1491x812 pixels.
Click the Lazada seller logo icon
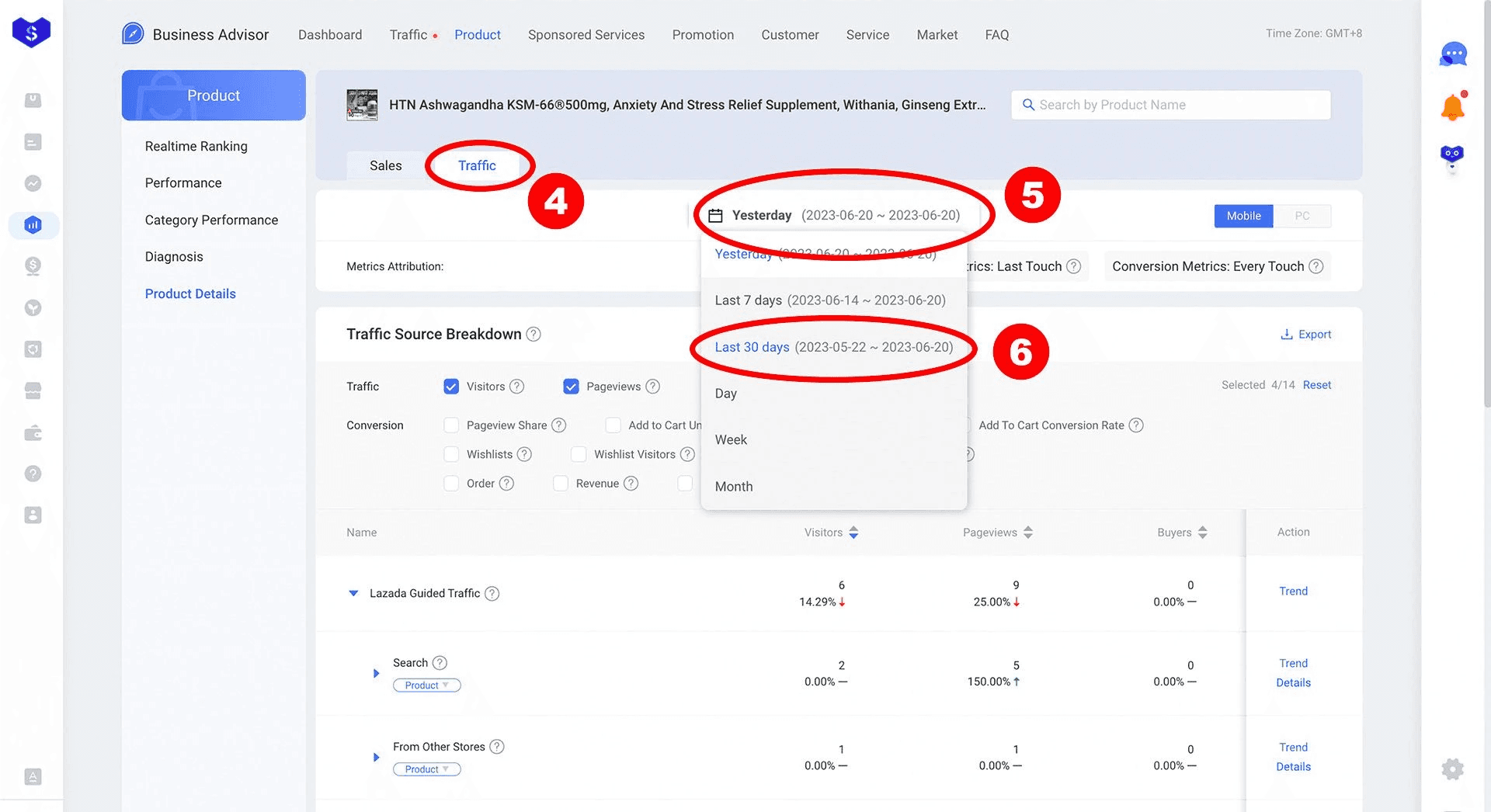pos(31,32)
